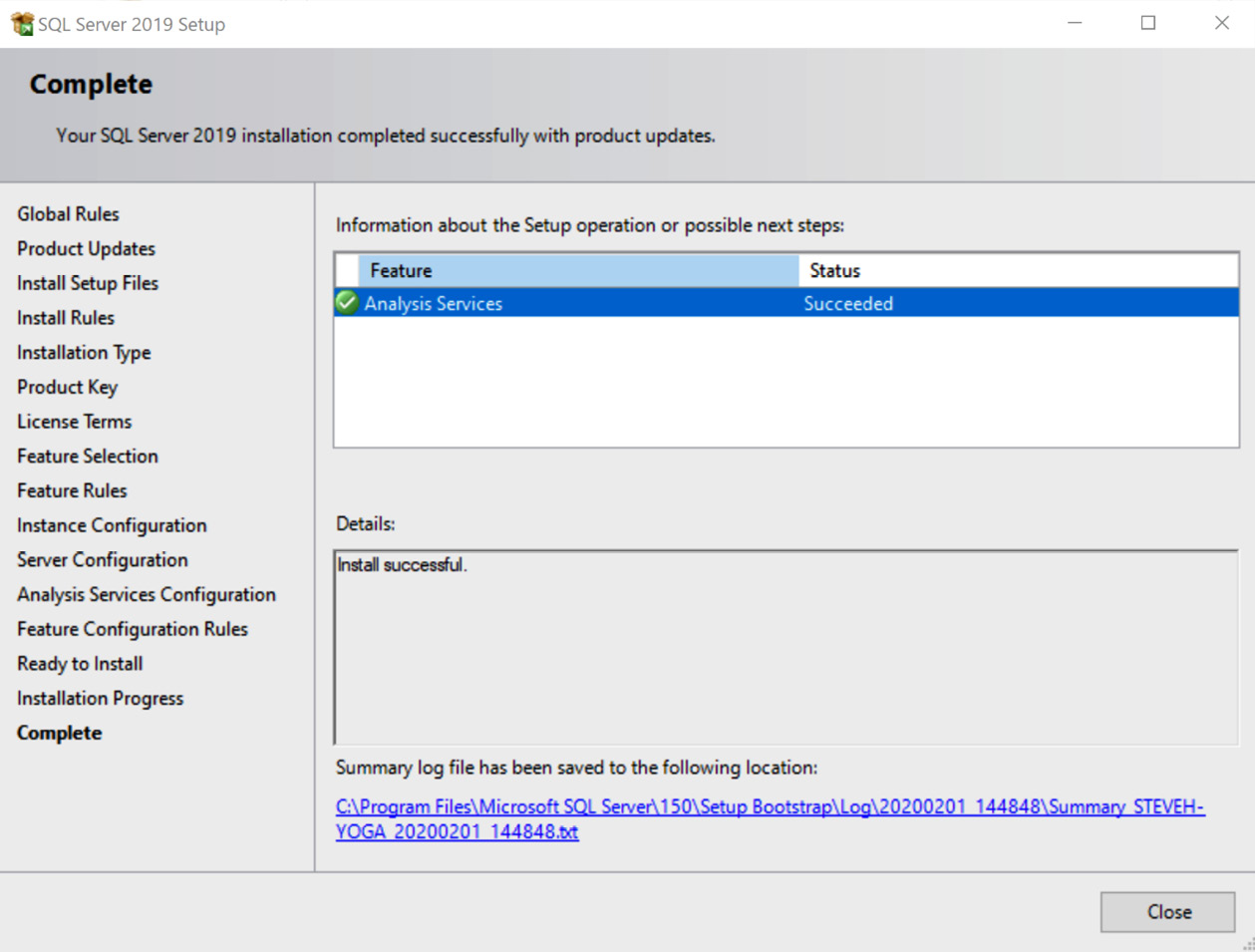The height and width of the screenshot is (952, 1255).
Task: Select Server Configuration step
Action: 103,560
